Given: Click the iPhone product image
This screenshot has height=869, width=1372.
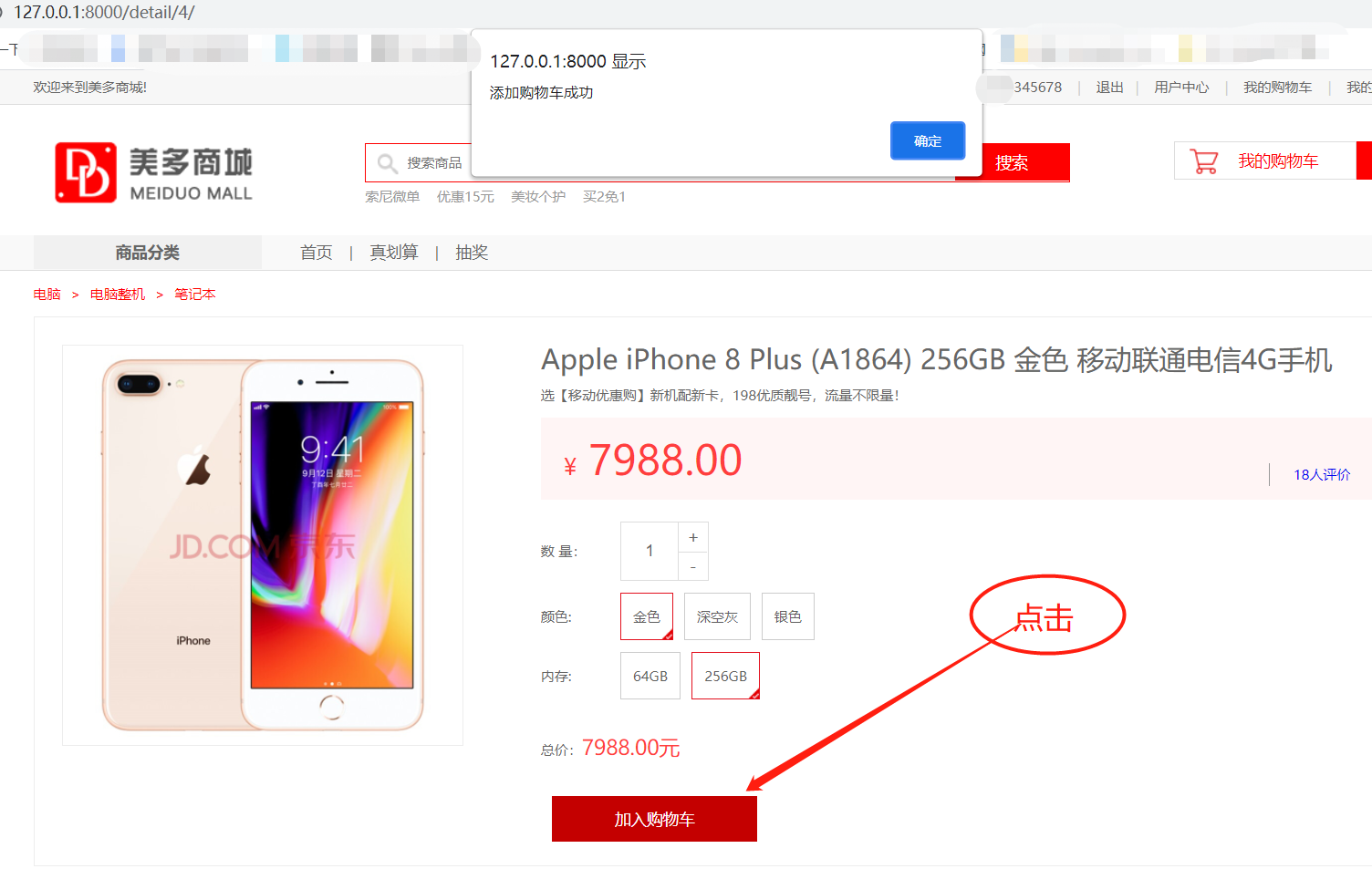Looking at the screenshot, I should [x=263, y=545].
